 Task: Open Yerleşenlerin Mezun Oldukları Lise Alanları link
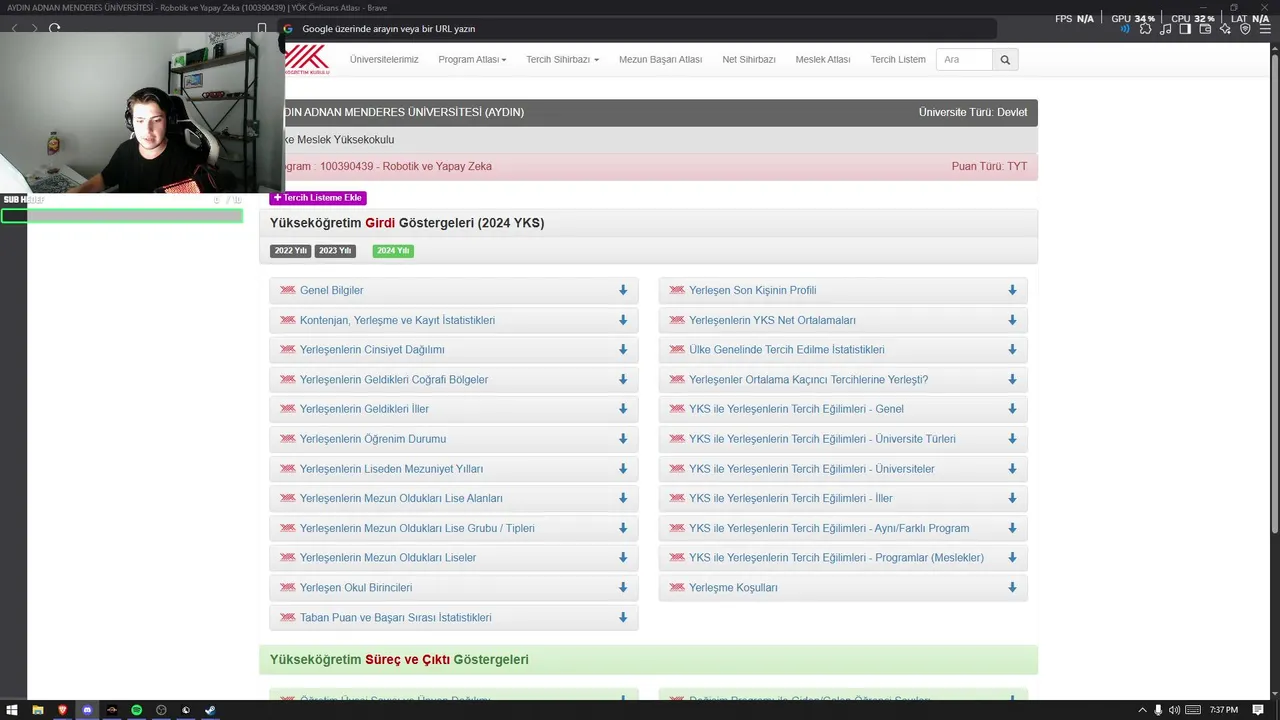(401, 498)
